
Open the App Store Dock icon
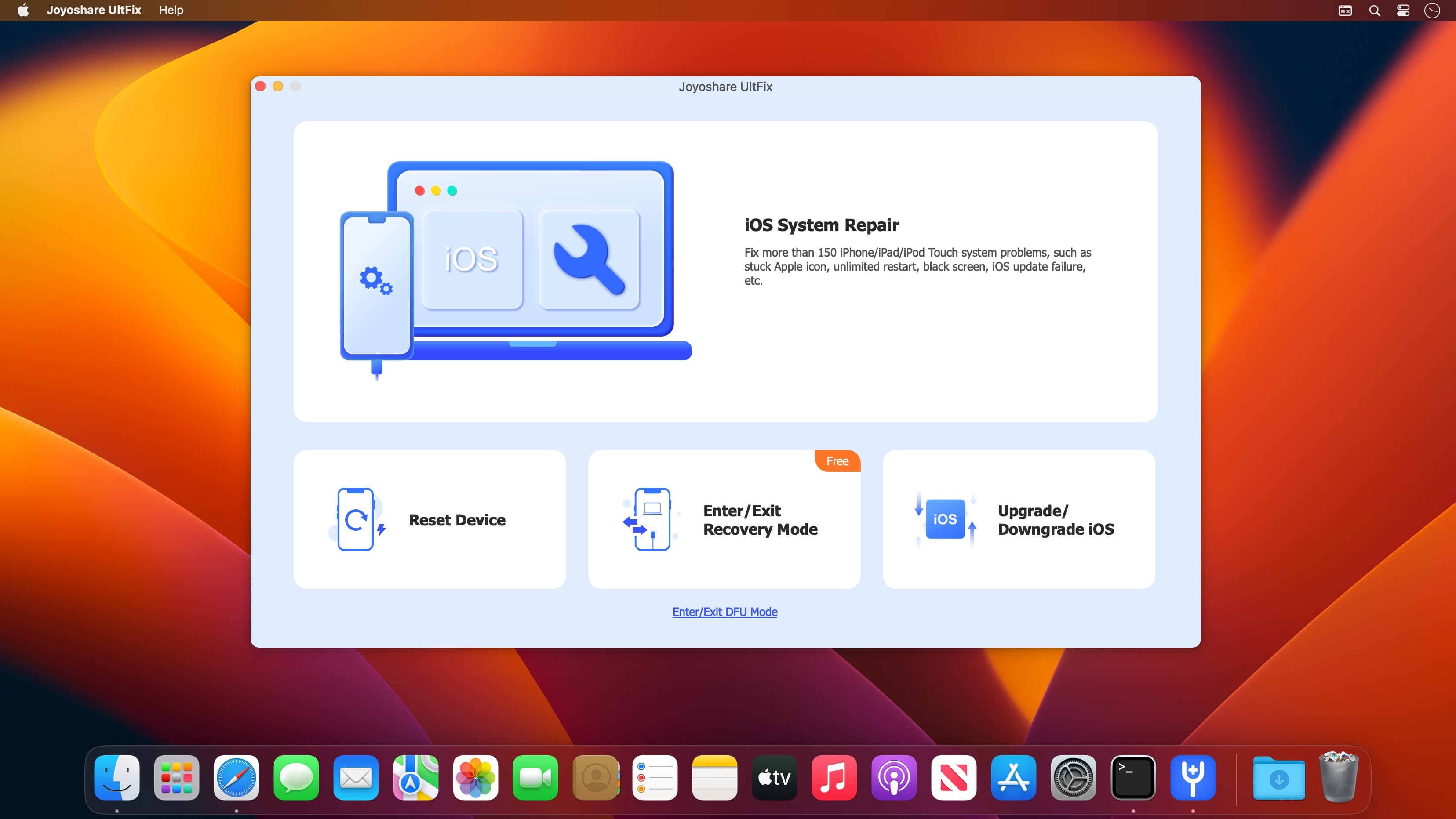(x=1013, y=778)
